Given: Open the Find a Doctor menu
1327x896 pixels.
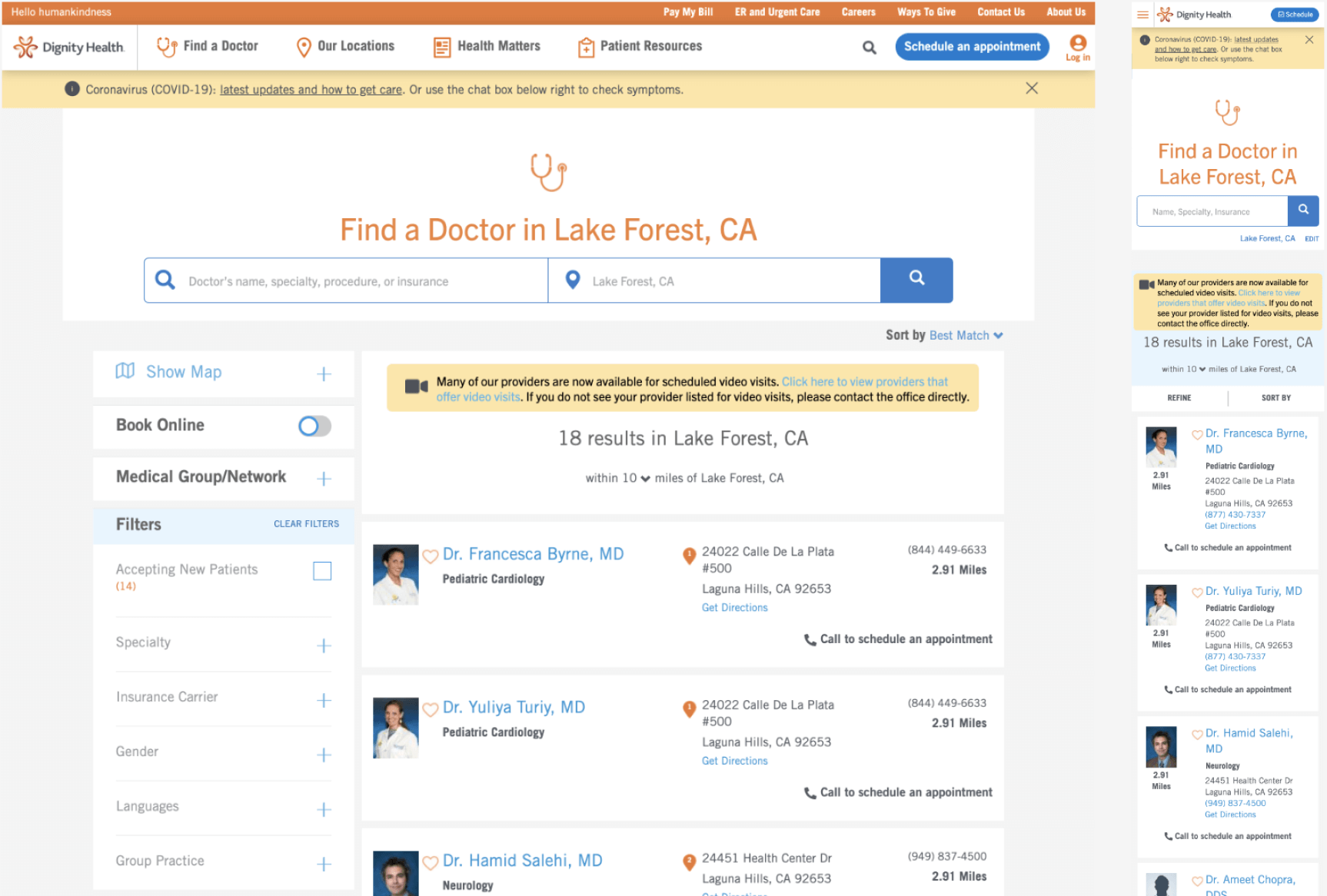Looking at the screenshot, I should coord(208,46).
